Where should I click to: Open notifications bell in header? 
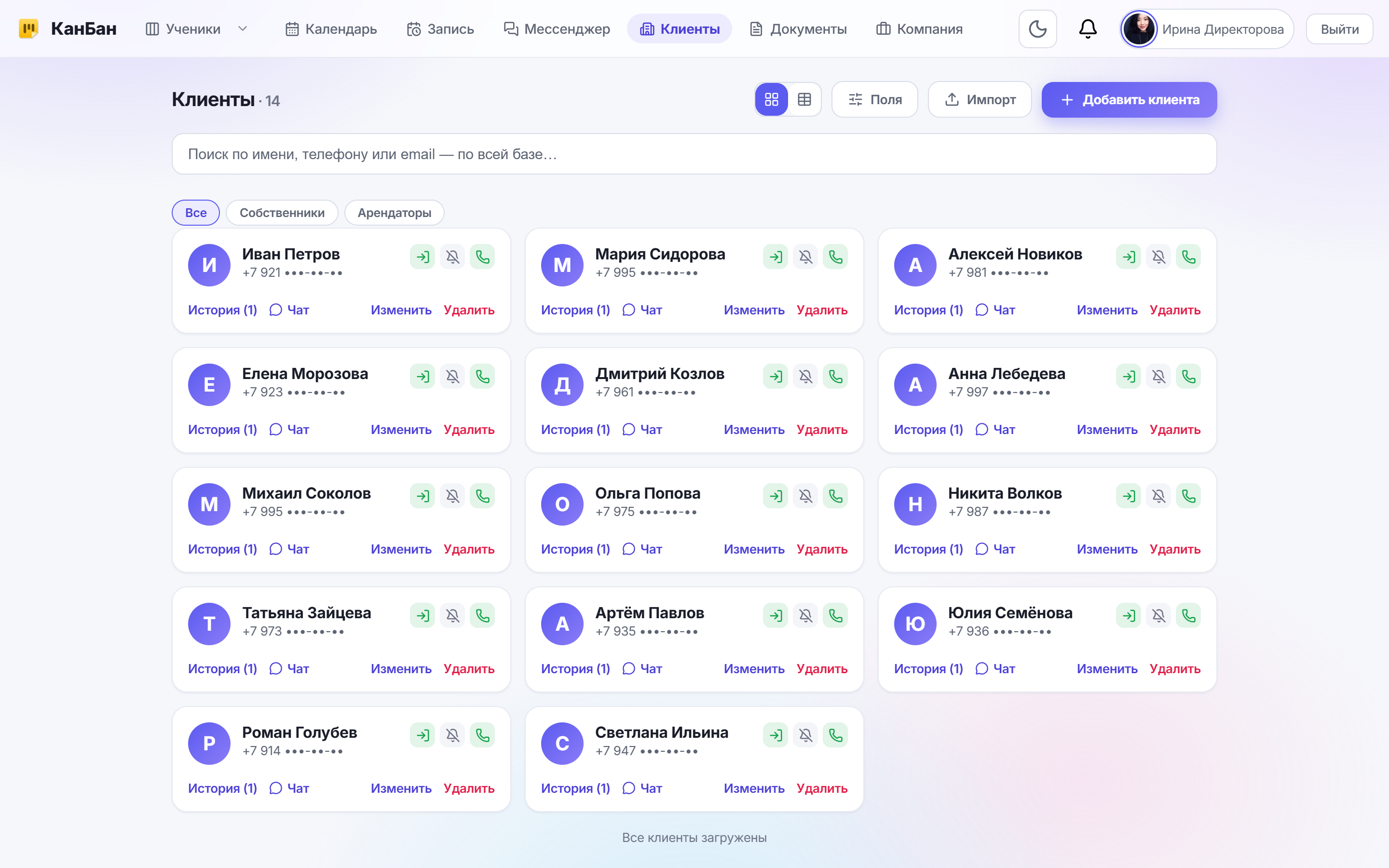[x=1088, y=29]
